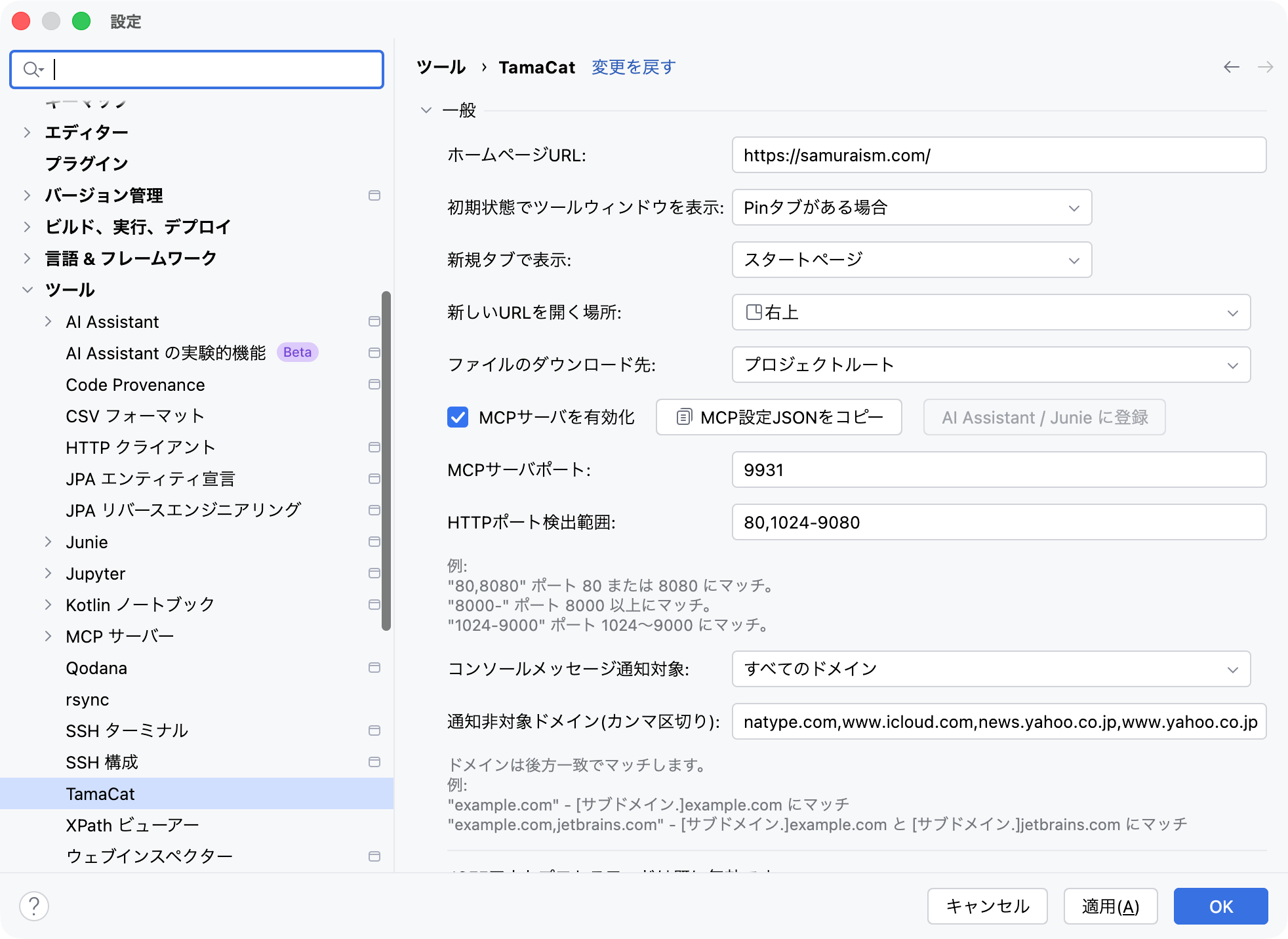
Task: Click the 変更を戻す link
Action: point(633,67)
